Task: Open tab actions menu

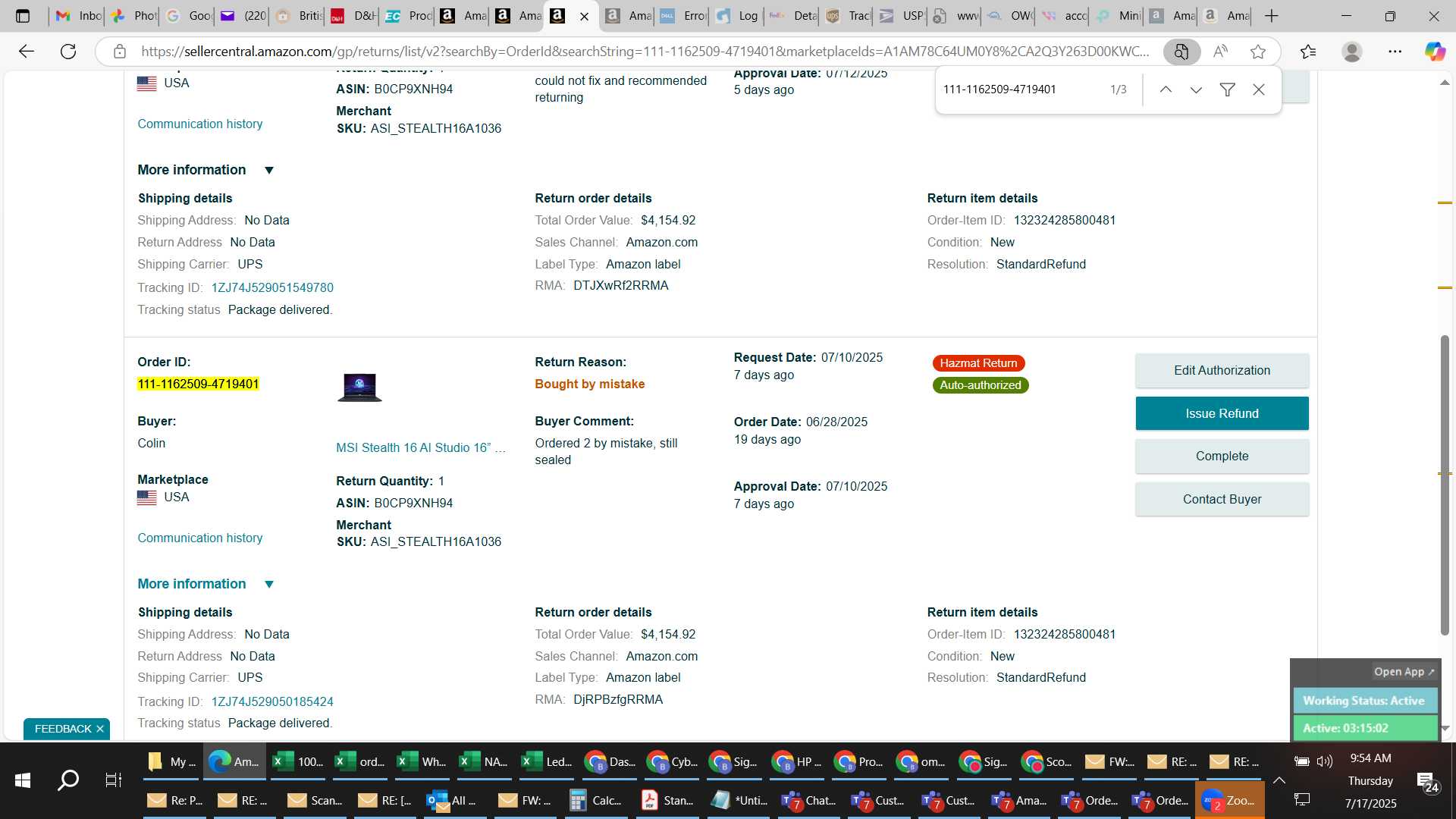Action: pos(23,16)
